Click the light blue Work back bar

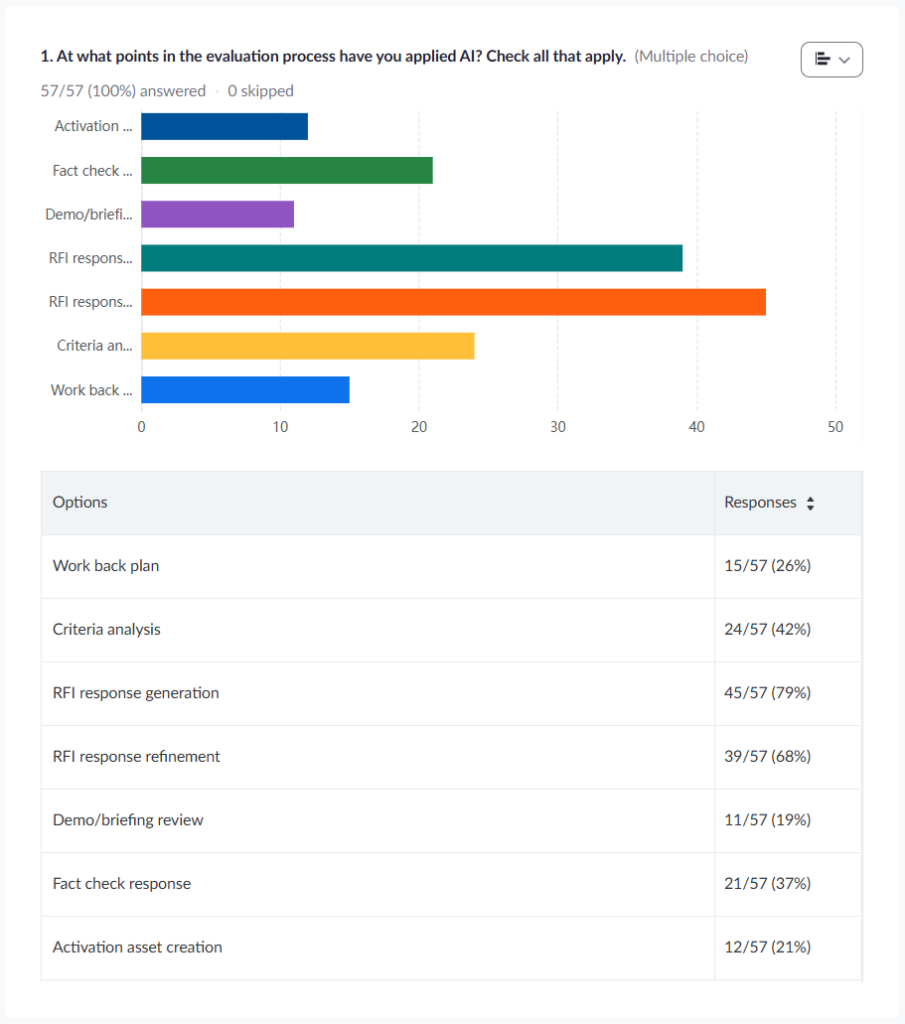[245, 390]
